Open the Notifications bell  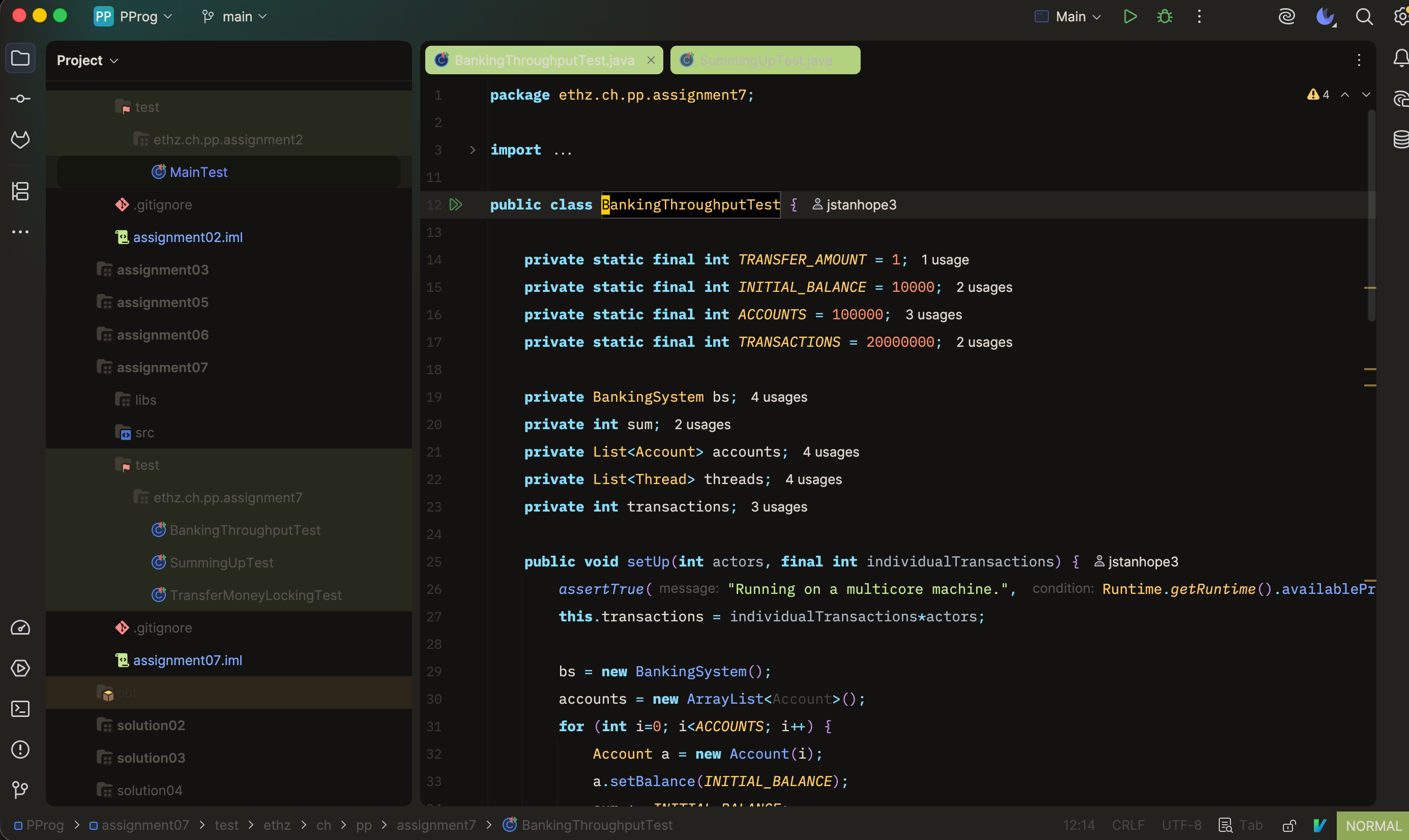point(1400,58)
